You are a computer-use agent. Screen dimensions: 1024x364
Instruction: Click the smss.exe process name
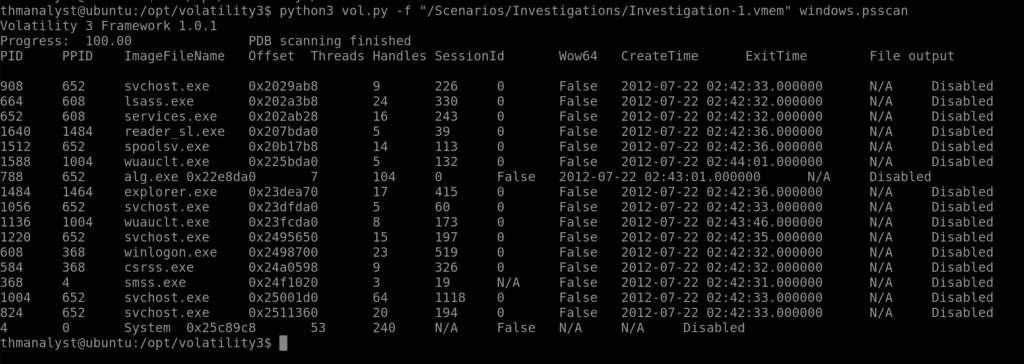pos(155,282)
